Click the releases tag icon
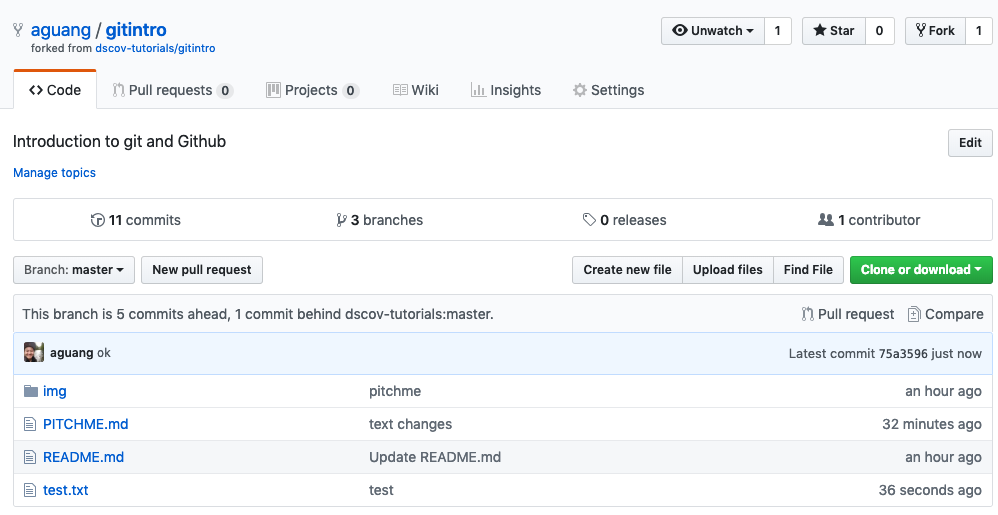998x515 pixels. point(590,220)
